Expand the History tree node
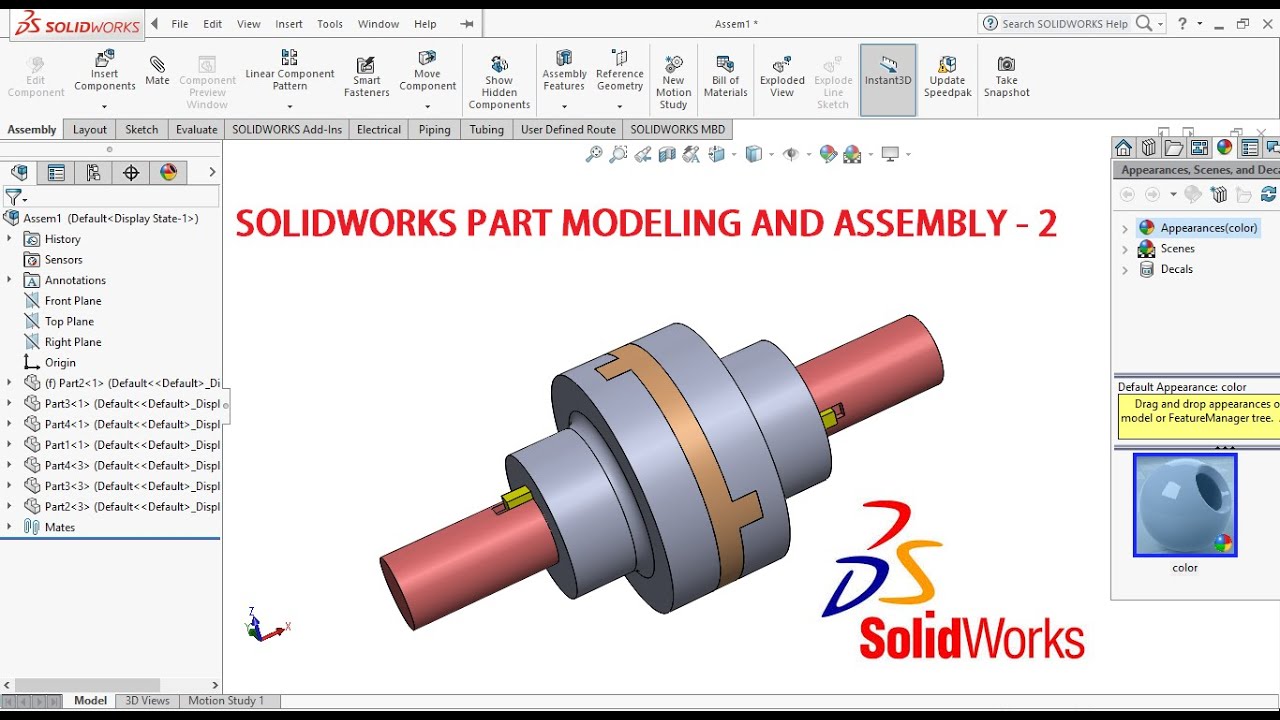The image size is (1280, 720). click(9, 239)
